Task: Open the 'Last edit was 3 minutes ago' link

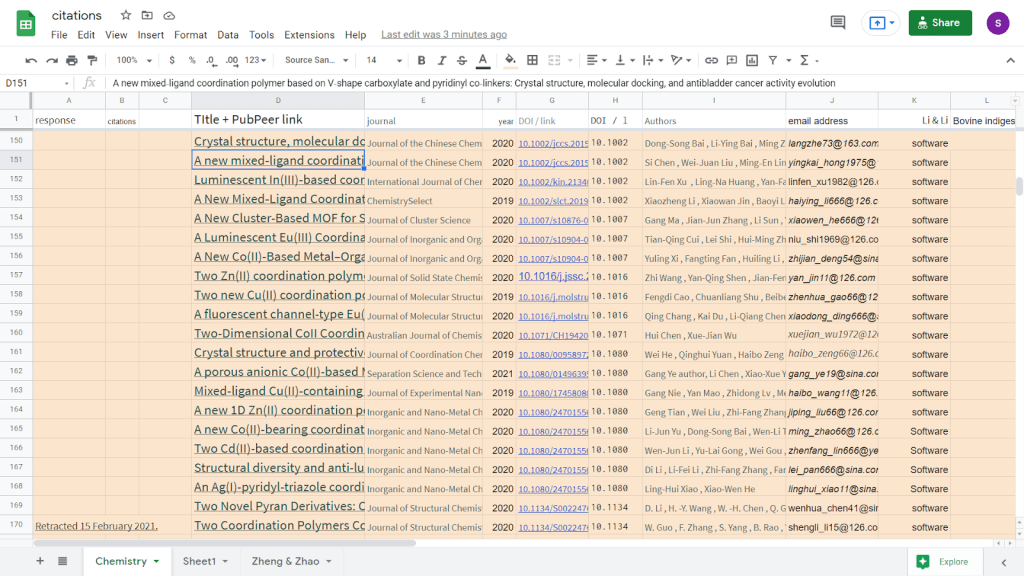Action: (444, 35)
